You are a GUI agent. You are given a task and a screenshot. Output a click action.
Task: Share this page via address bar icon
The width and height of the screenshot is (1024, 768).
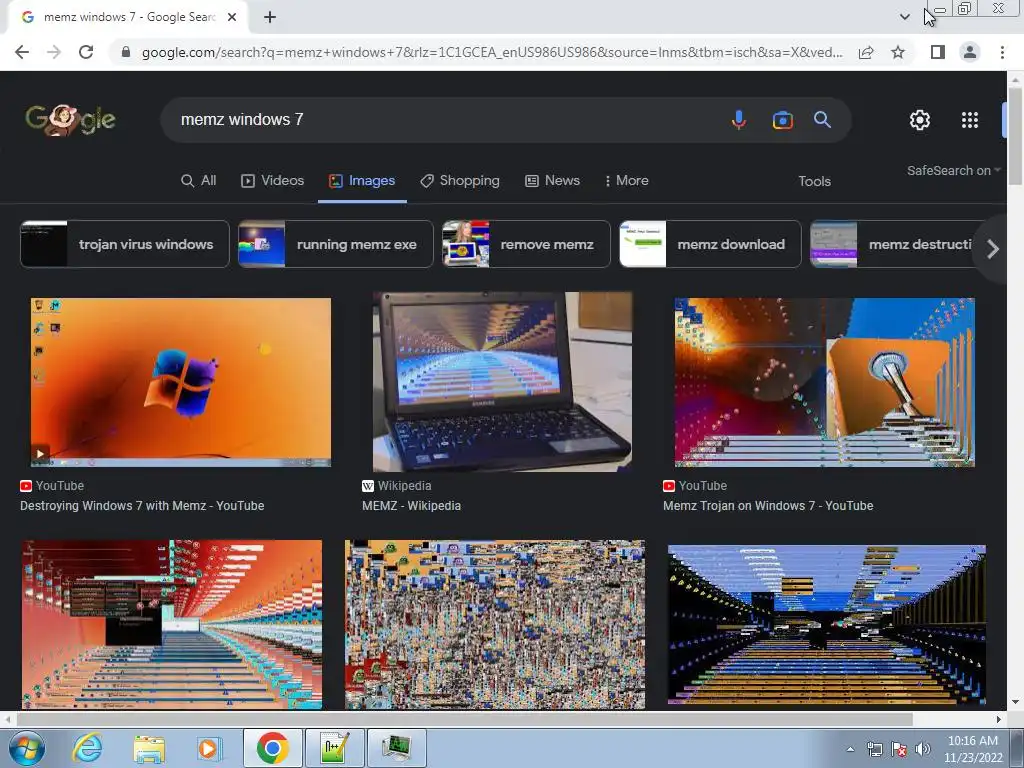866,52
